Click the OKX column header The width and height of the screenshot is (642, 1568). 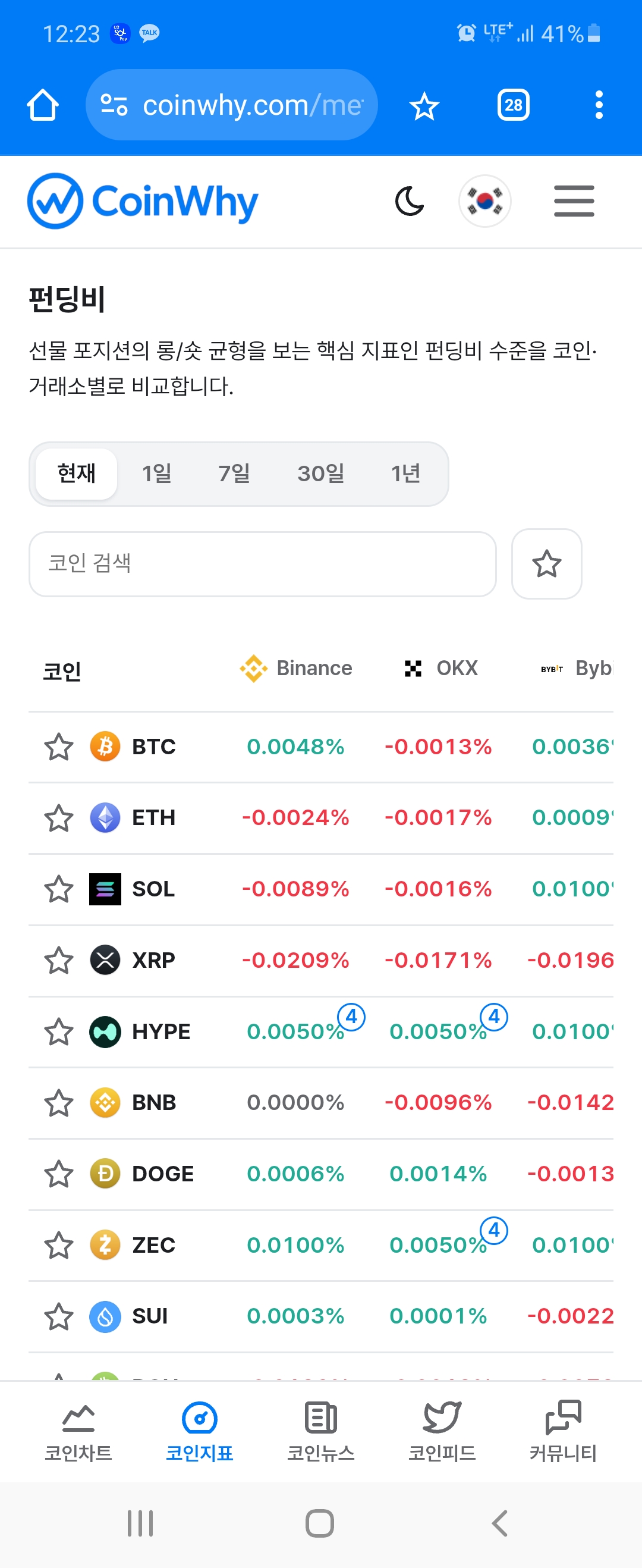tap(442, 669)
